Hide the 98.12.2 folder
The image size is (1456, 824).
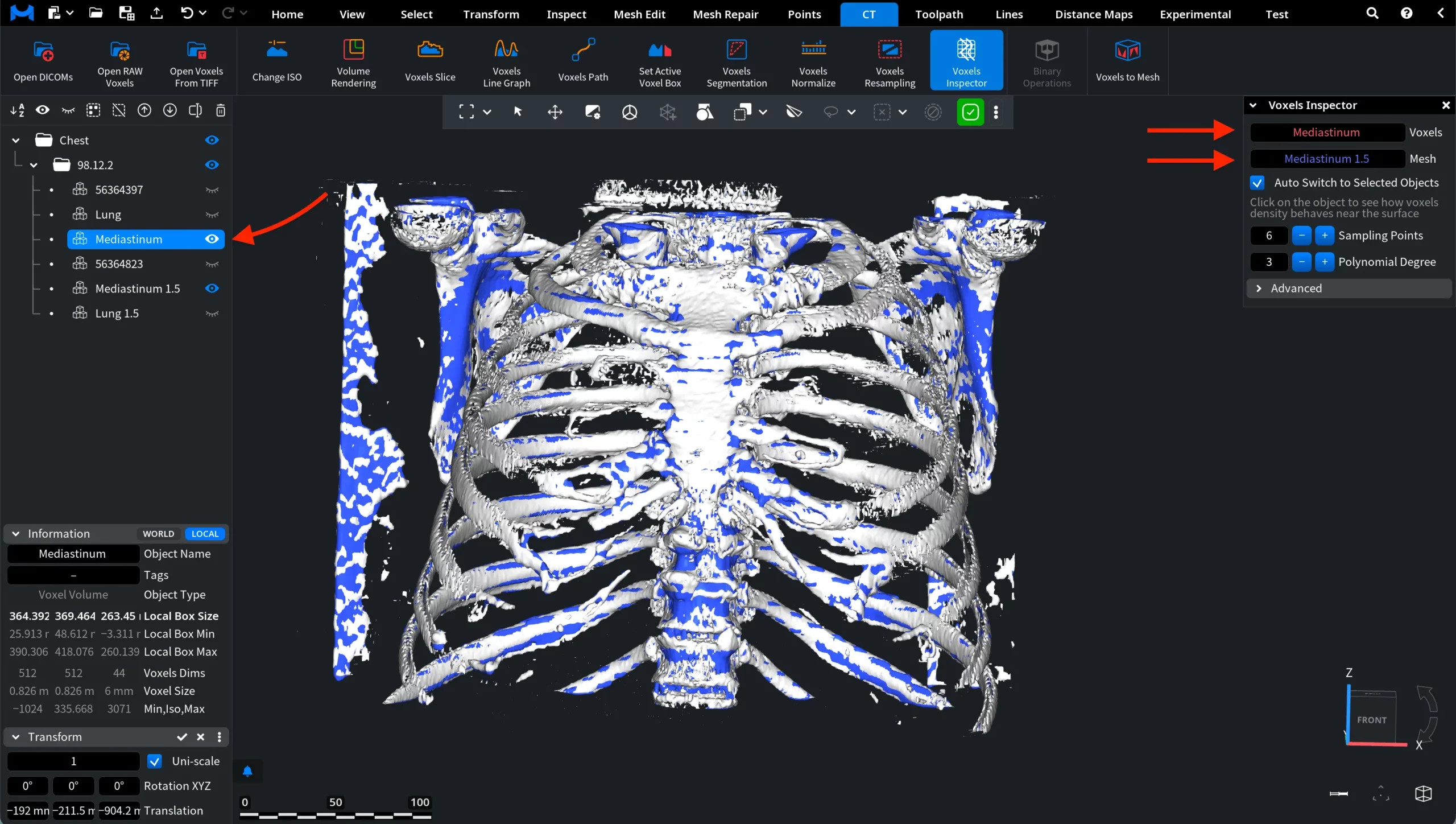click(x=212, y=165)
